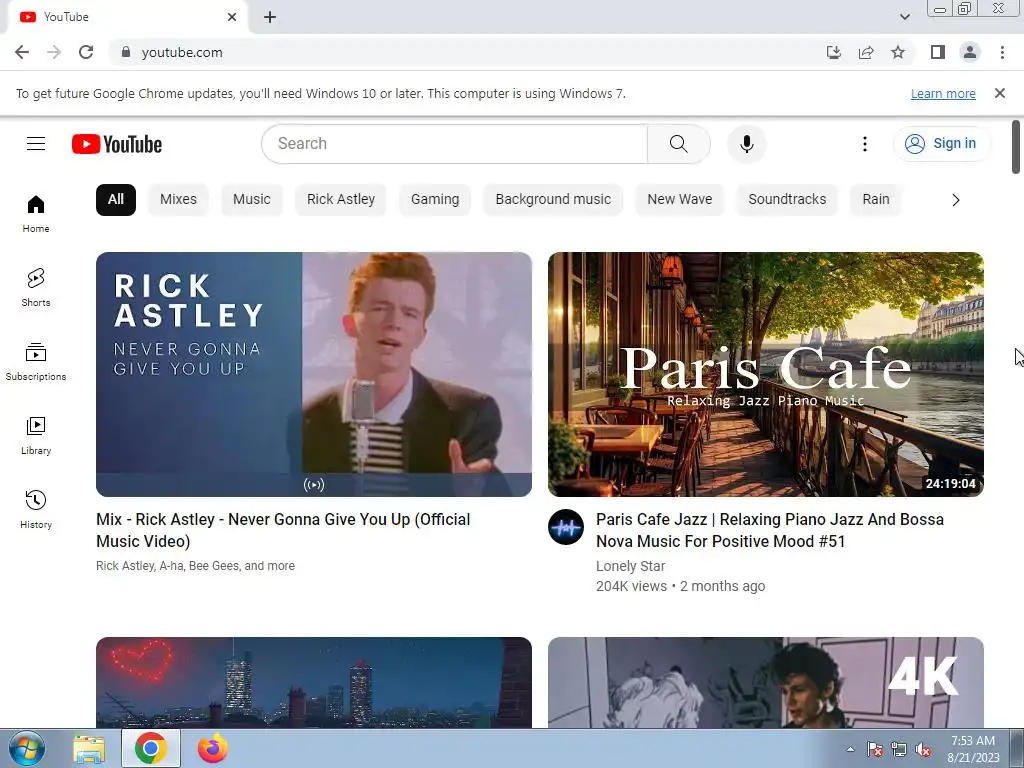Viewport: 1024px width, 768px height.
Task: Show more category chips with right chevron
Action: (955, 200)
